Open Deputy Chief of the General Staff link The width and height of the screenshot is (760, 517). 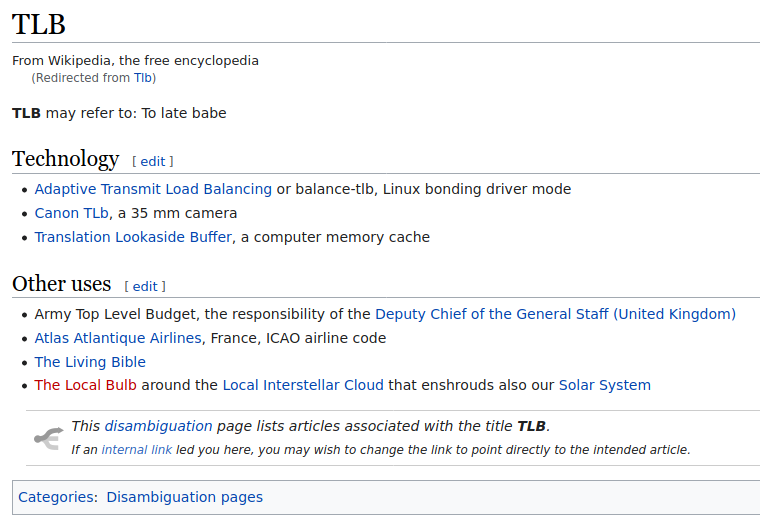pyautogui.click(x=555, y=314)
